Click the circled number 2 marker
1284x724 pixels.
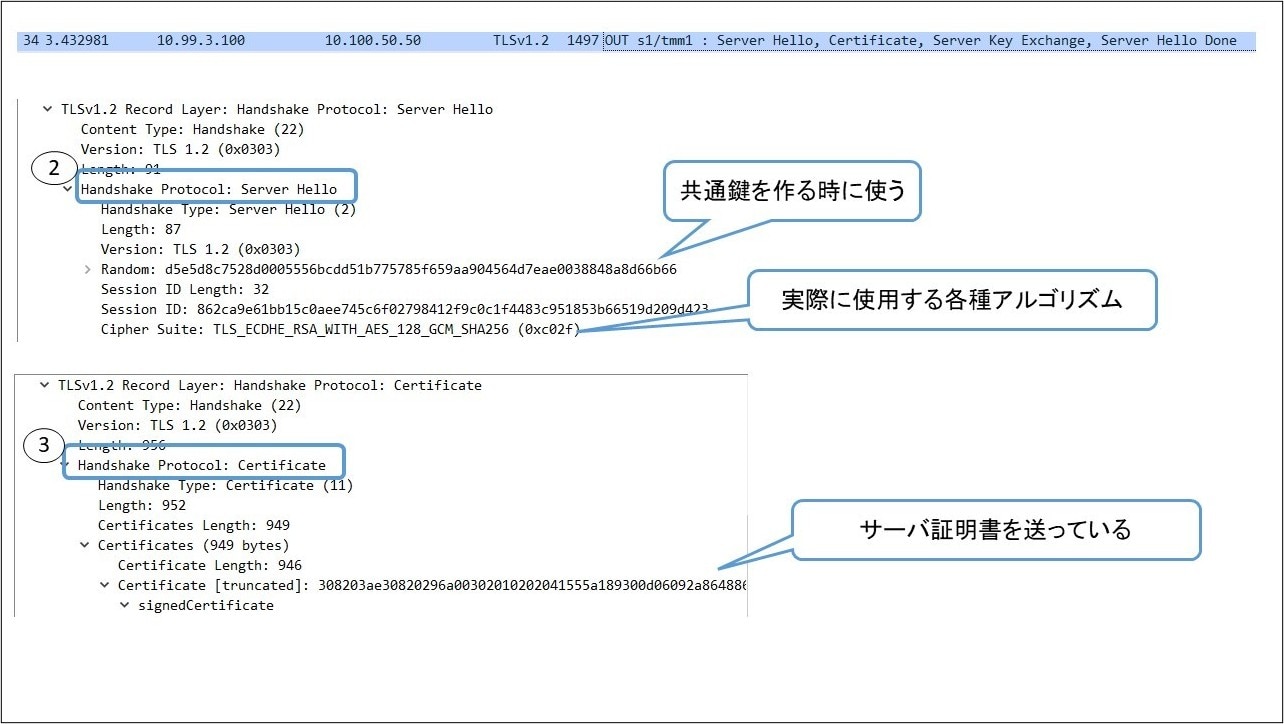click(x=55, y=169)
